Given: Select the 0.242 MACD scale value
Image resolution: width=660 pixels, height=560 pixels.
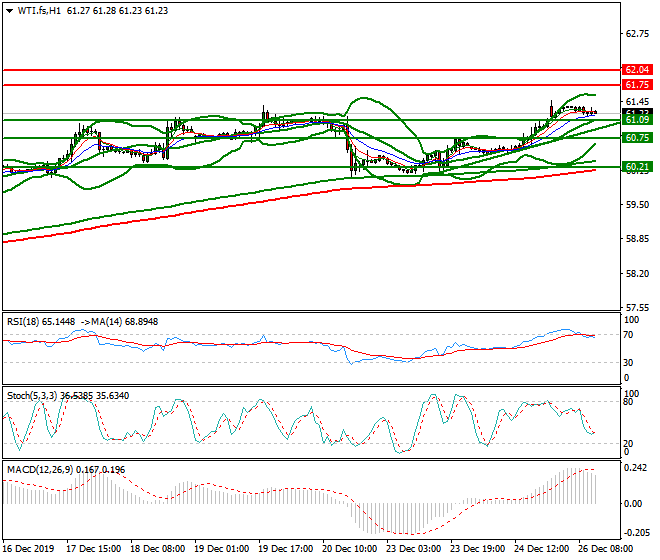Looking at the screenshot, I should (x=636, y=468).
